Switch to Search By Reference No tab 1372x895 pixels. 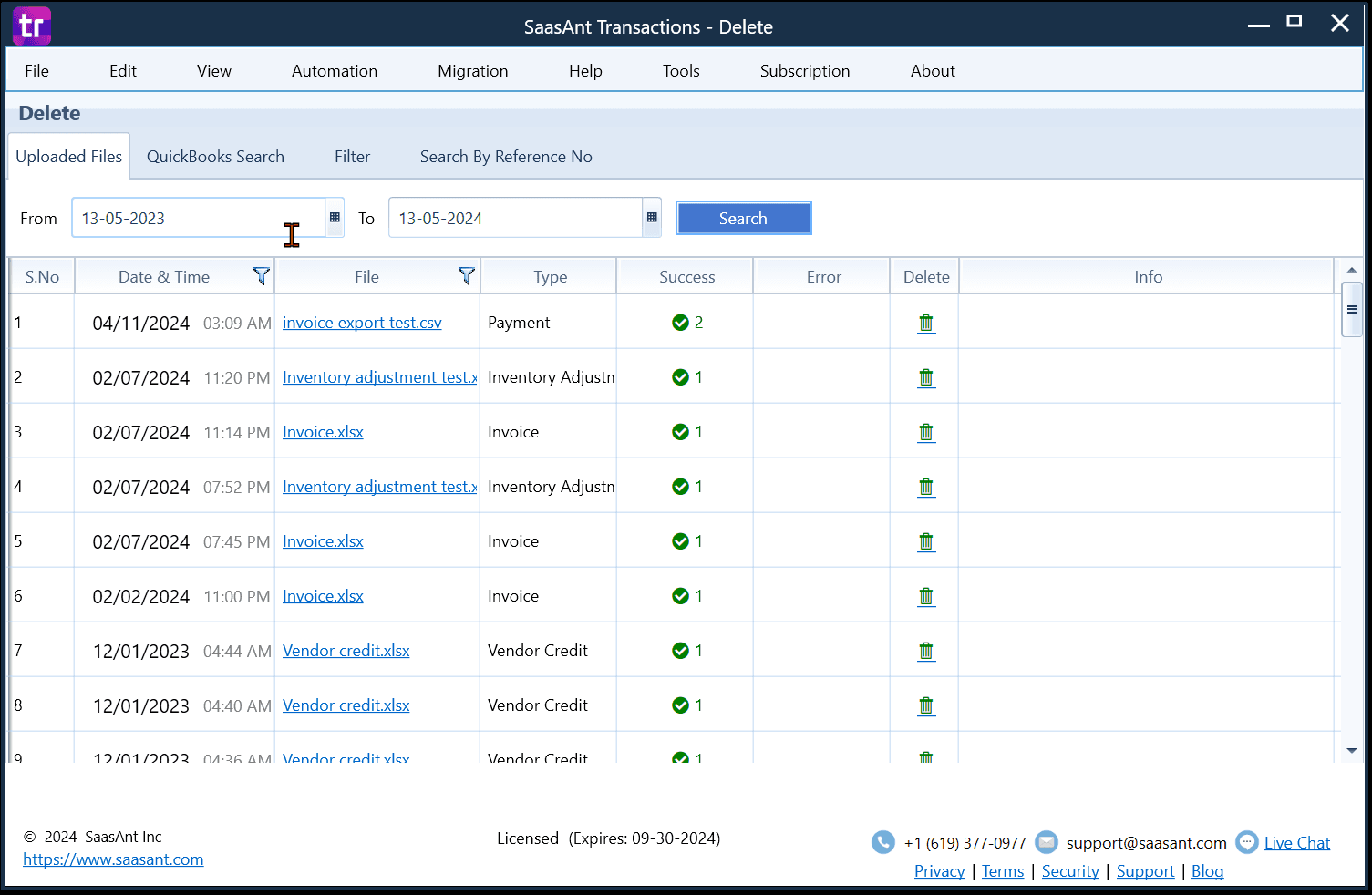point(506,157)
